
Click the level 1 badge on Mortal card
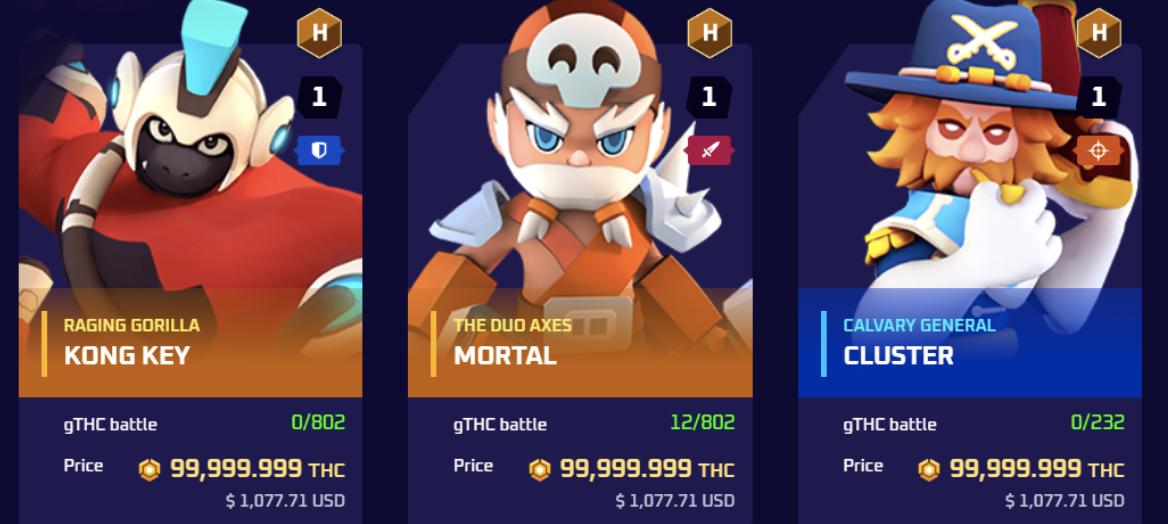click(x=709, y=97)
